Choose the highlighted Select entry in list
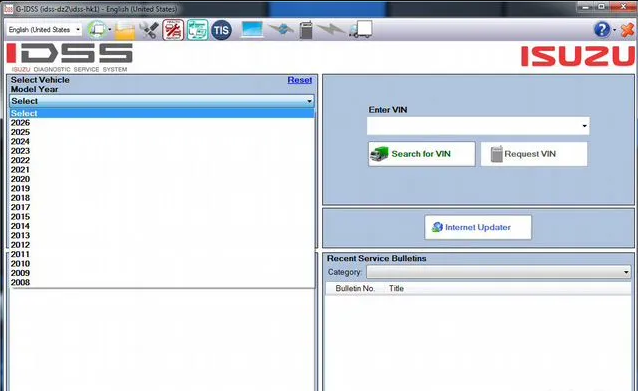This screenshot has width=638, height=391. point(162,113)
